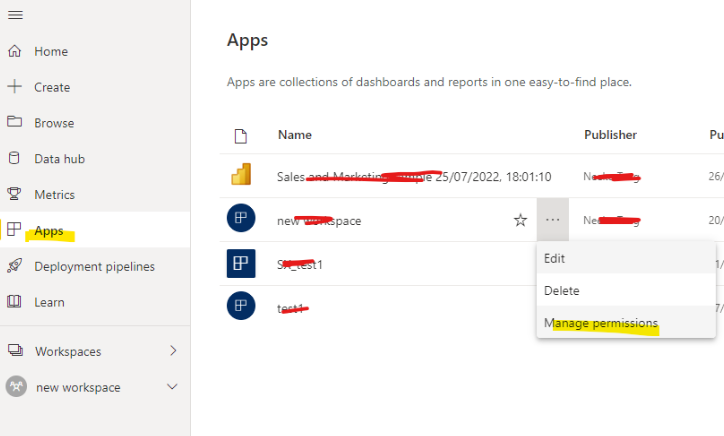Click the round app icon in the last app row
The image size is (724, 436).
pos(241,305)
